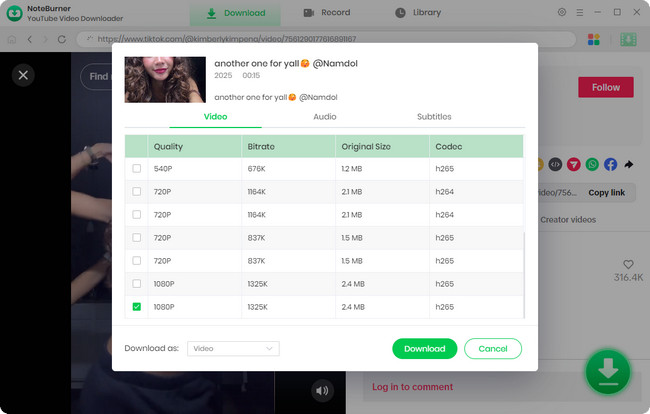Switch to the Audio tab
The image size is (650, 414).
pos(325,116)
